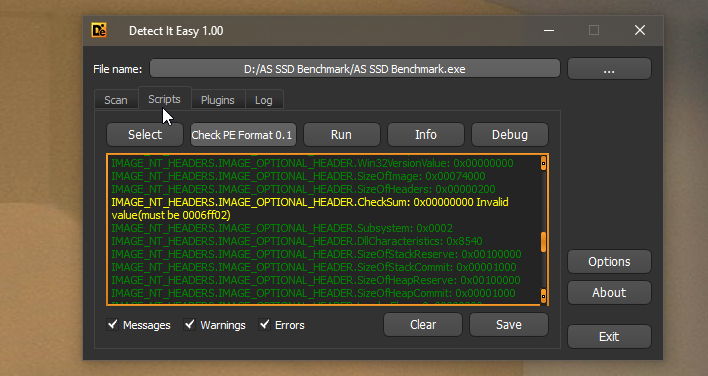Viewport: 708px width, 376px height.
Task: Minimize the Detect It Easy window
Action: [x=549, y=30]
